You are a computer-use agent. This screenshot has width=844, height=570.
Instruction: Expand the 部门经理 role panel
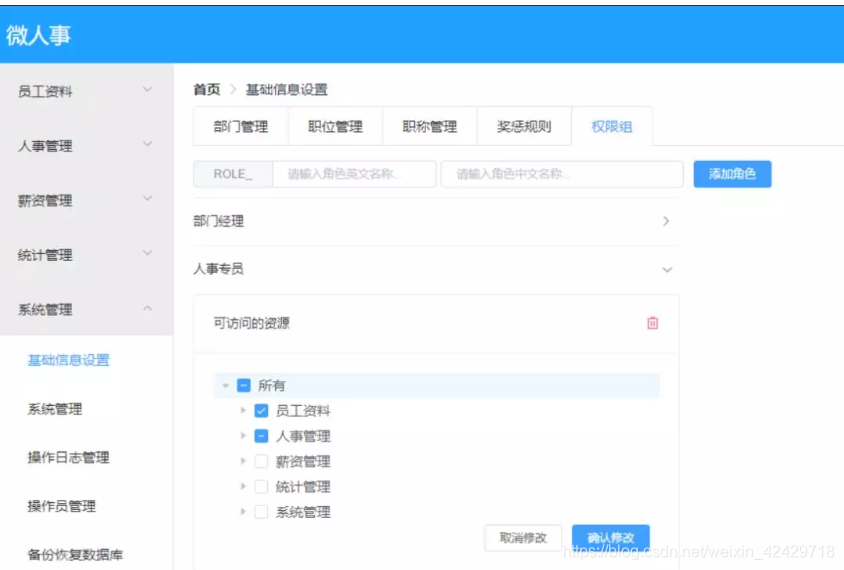click(x=436, y=221)
